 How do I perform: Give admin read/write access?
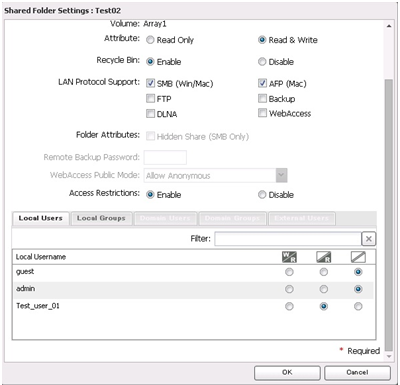click(289, 289)
